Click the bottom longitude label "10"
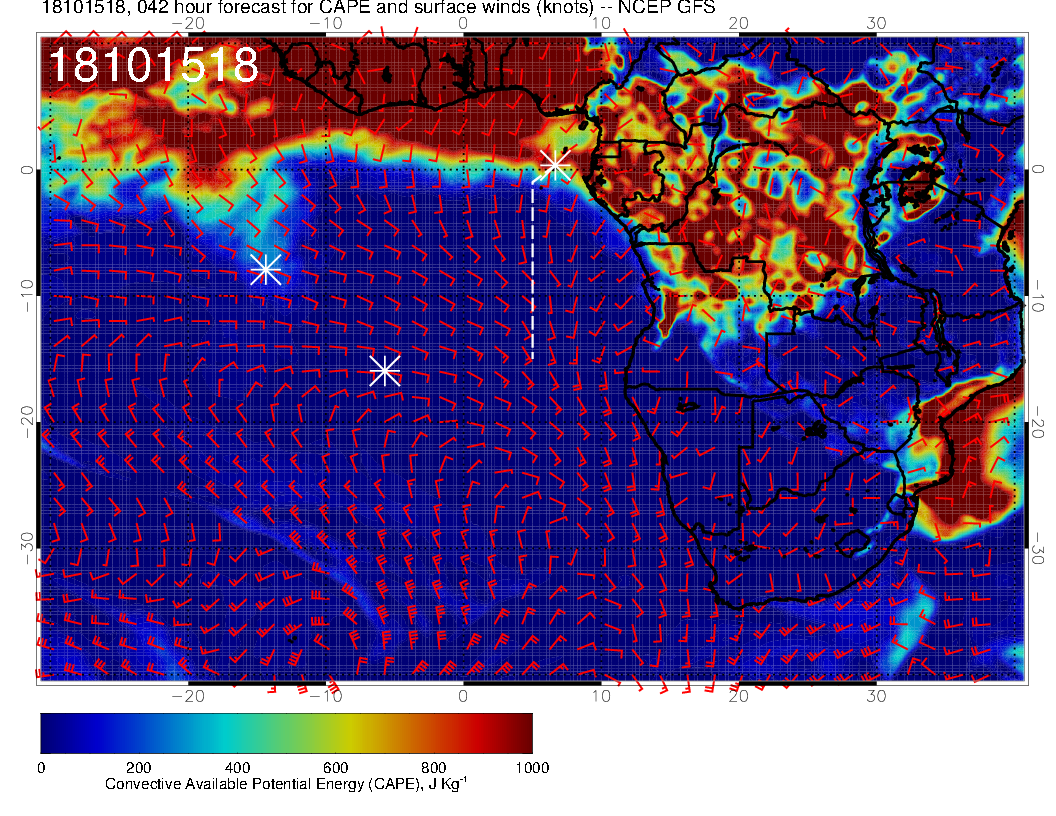The image size is (1056, 816). tap(601, 697)
